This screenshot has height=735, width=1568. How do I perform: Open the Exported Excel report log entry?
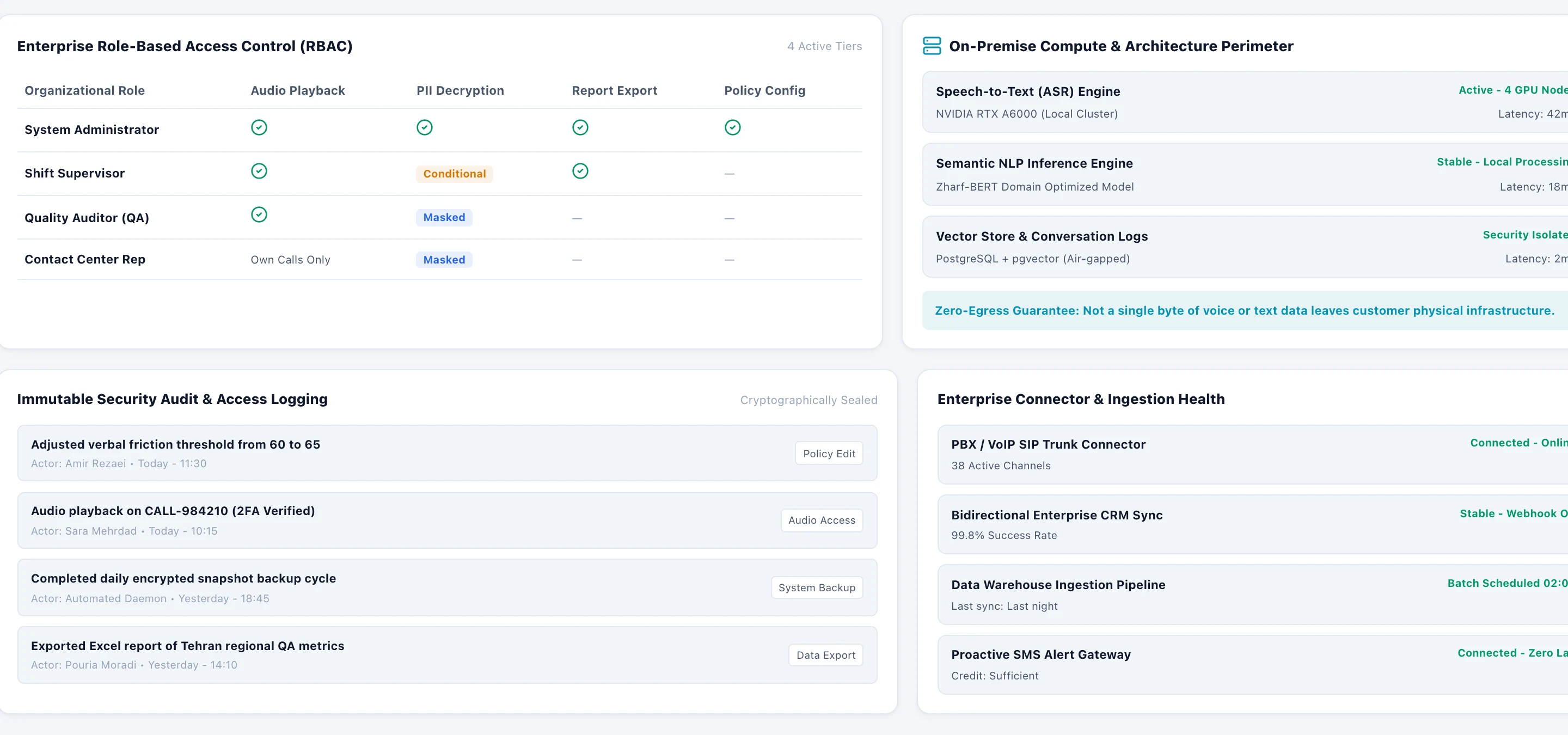447,656
